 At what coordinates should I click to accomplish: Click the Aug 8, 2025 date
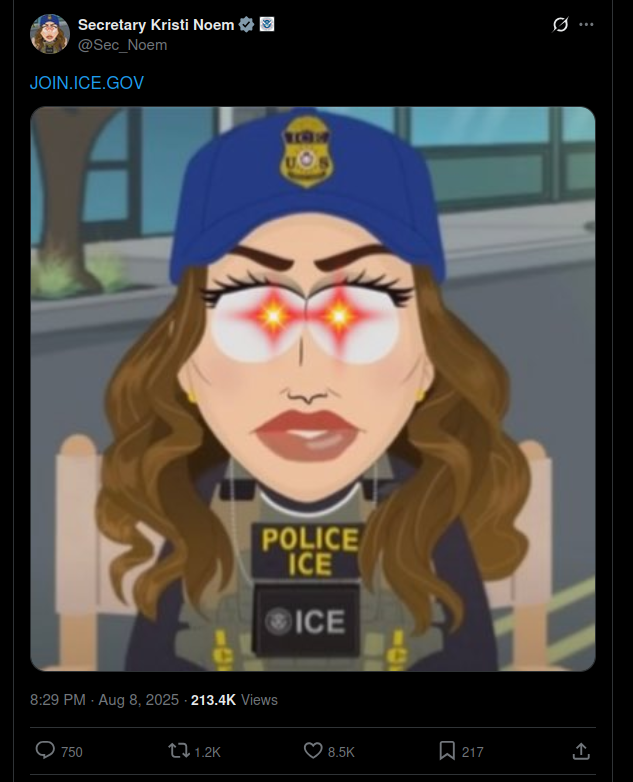tap(138, 700)
